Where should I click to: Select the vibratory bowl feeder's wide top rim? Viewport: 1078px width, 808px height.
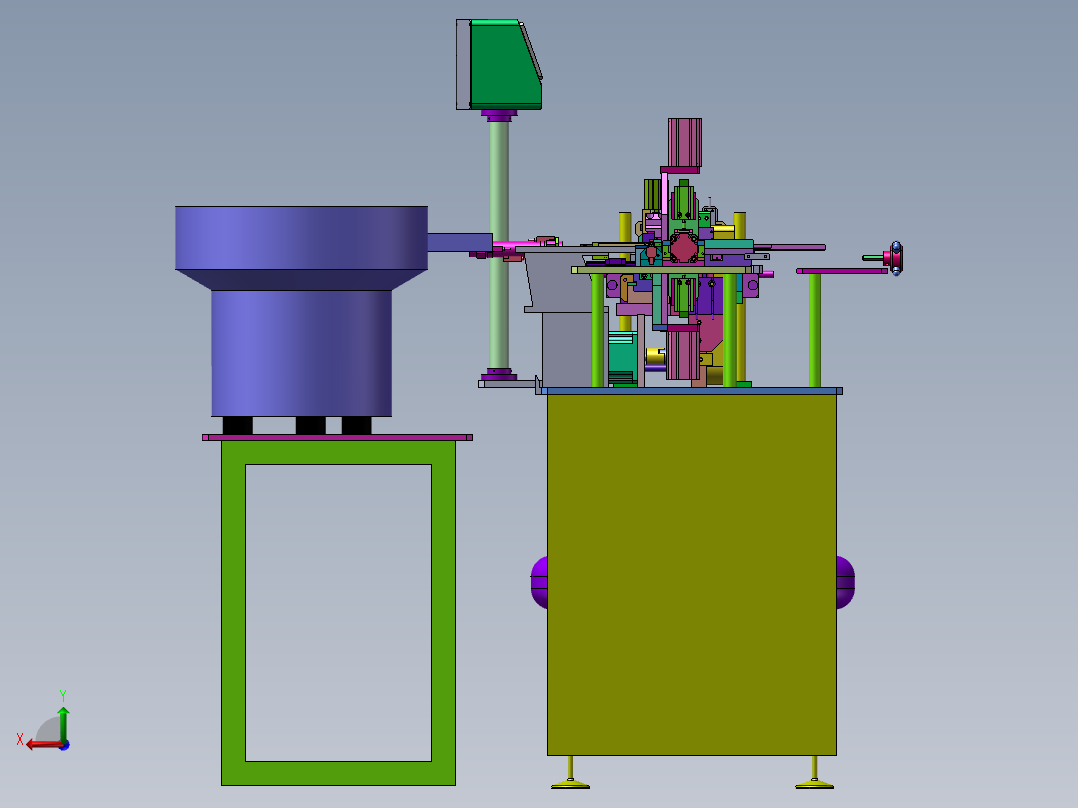pyautogui.click(x=301, y=238)
